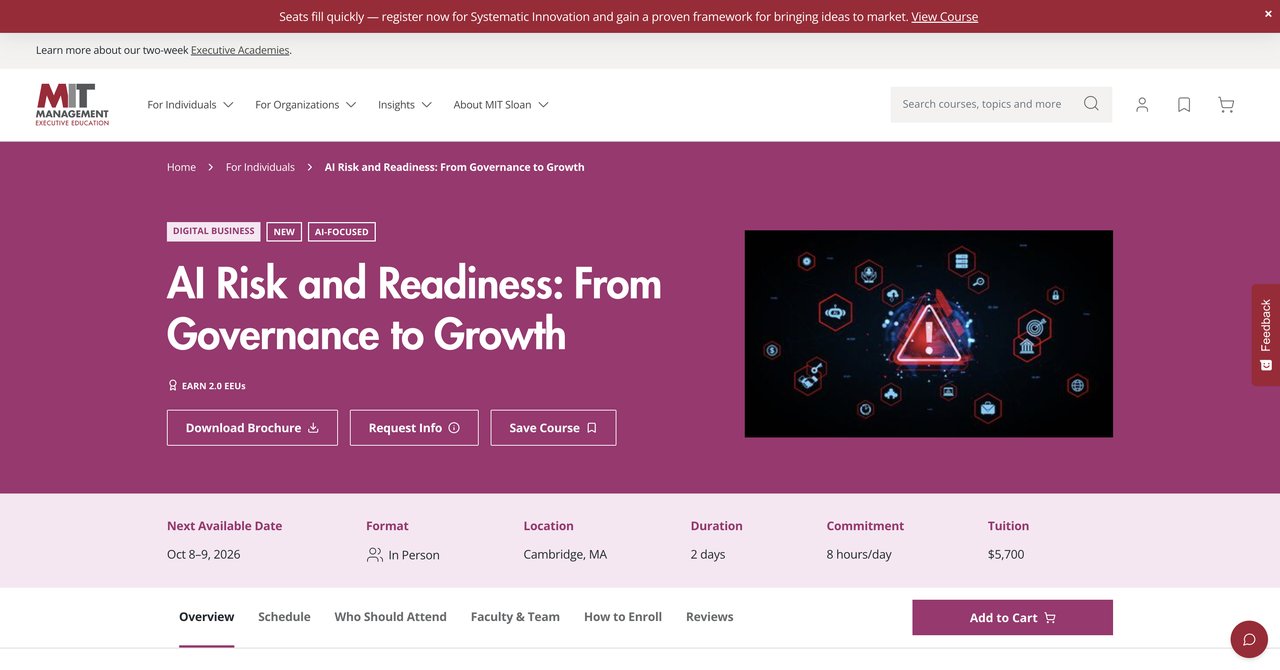The image size is (1280, 670).
Task: Expand the Insights menu
Action: pos(404,105)
